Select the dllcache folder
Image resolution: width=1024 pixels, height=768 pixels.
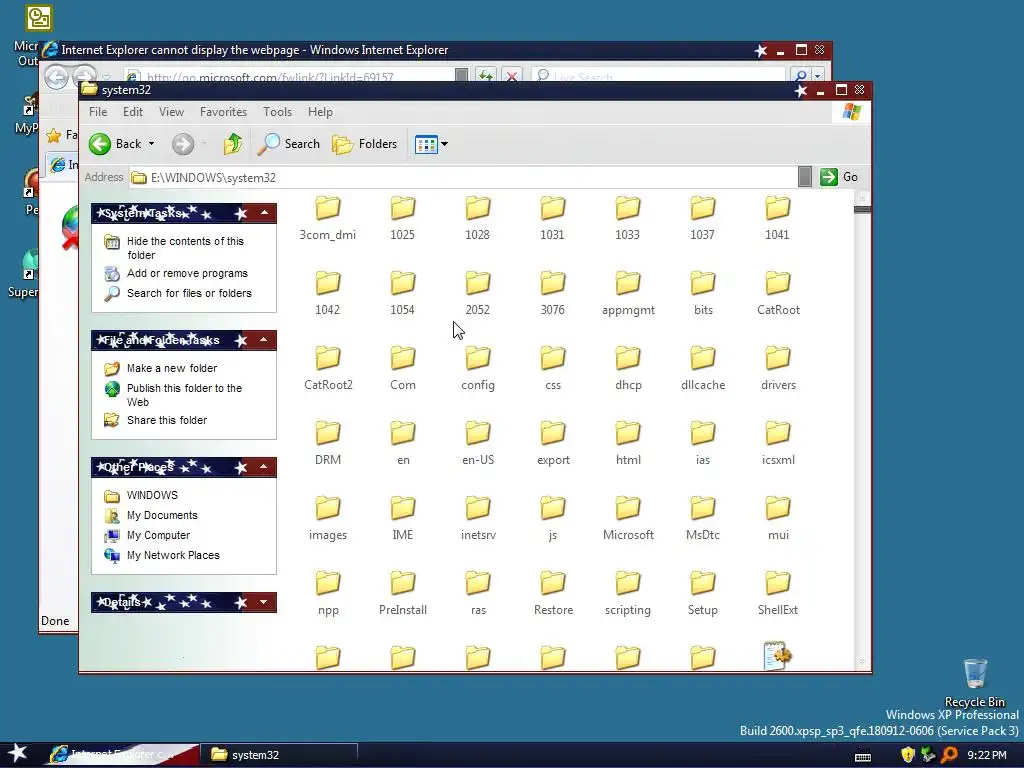(703, 368)
